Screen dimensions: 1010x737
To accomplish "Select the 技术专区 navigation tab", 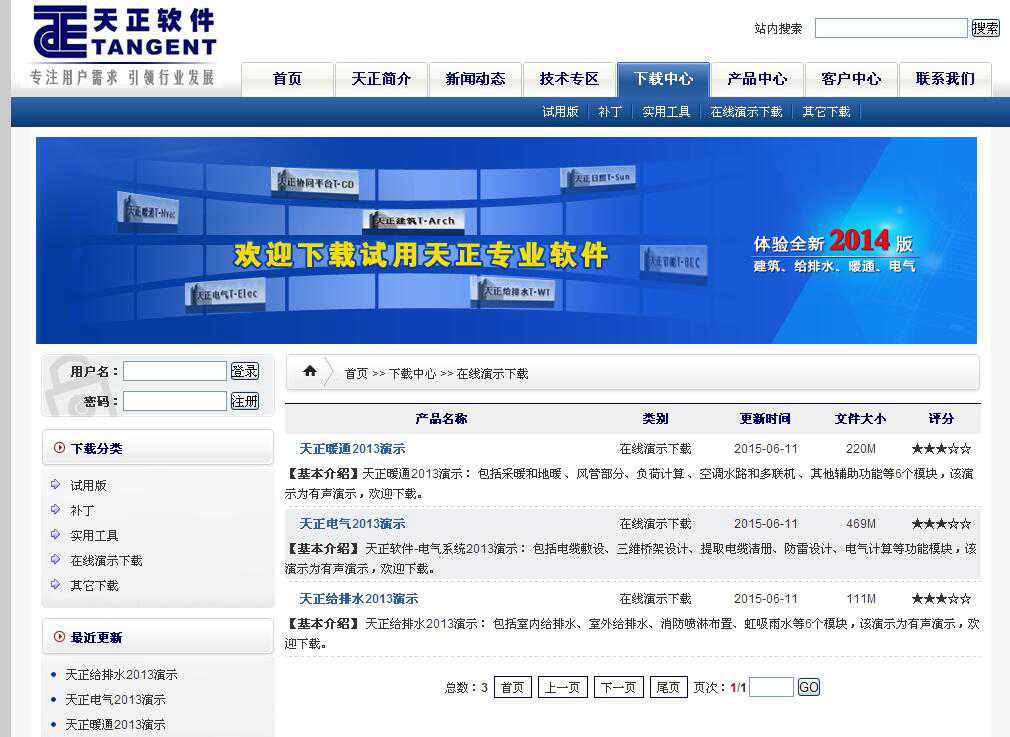I will (569, 79).
